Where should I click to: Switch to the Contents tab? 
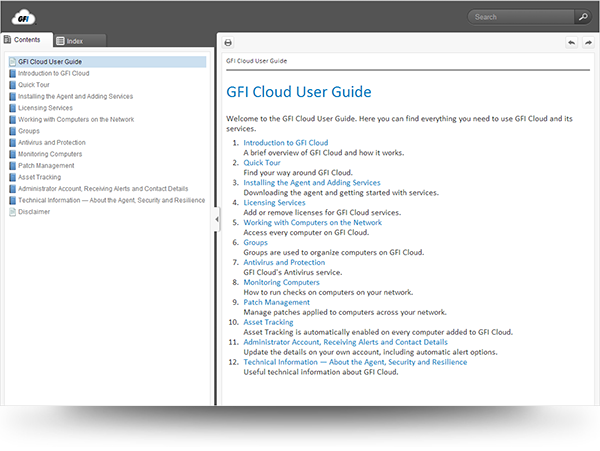click(x=27, y=40)
